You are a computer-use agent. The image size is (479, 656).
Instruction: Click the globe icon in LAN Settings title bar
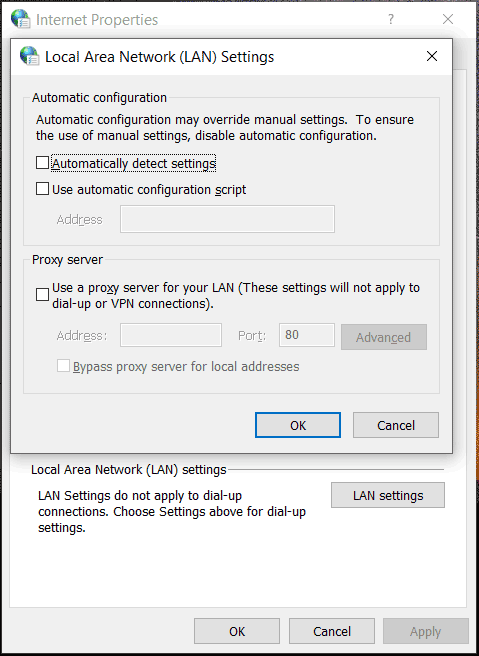pos(30,56)
